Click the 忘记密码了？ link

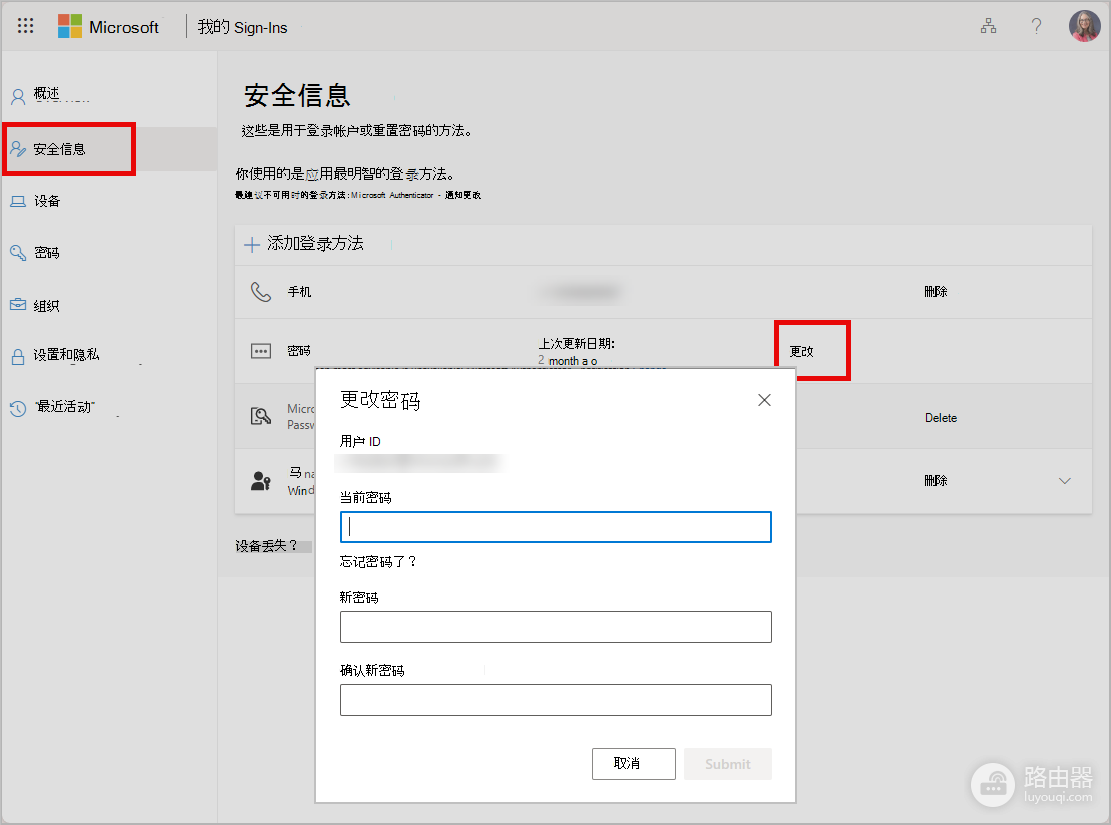[378, 562]
